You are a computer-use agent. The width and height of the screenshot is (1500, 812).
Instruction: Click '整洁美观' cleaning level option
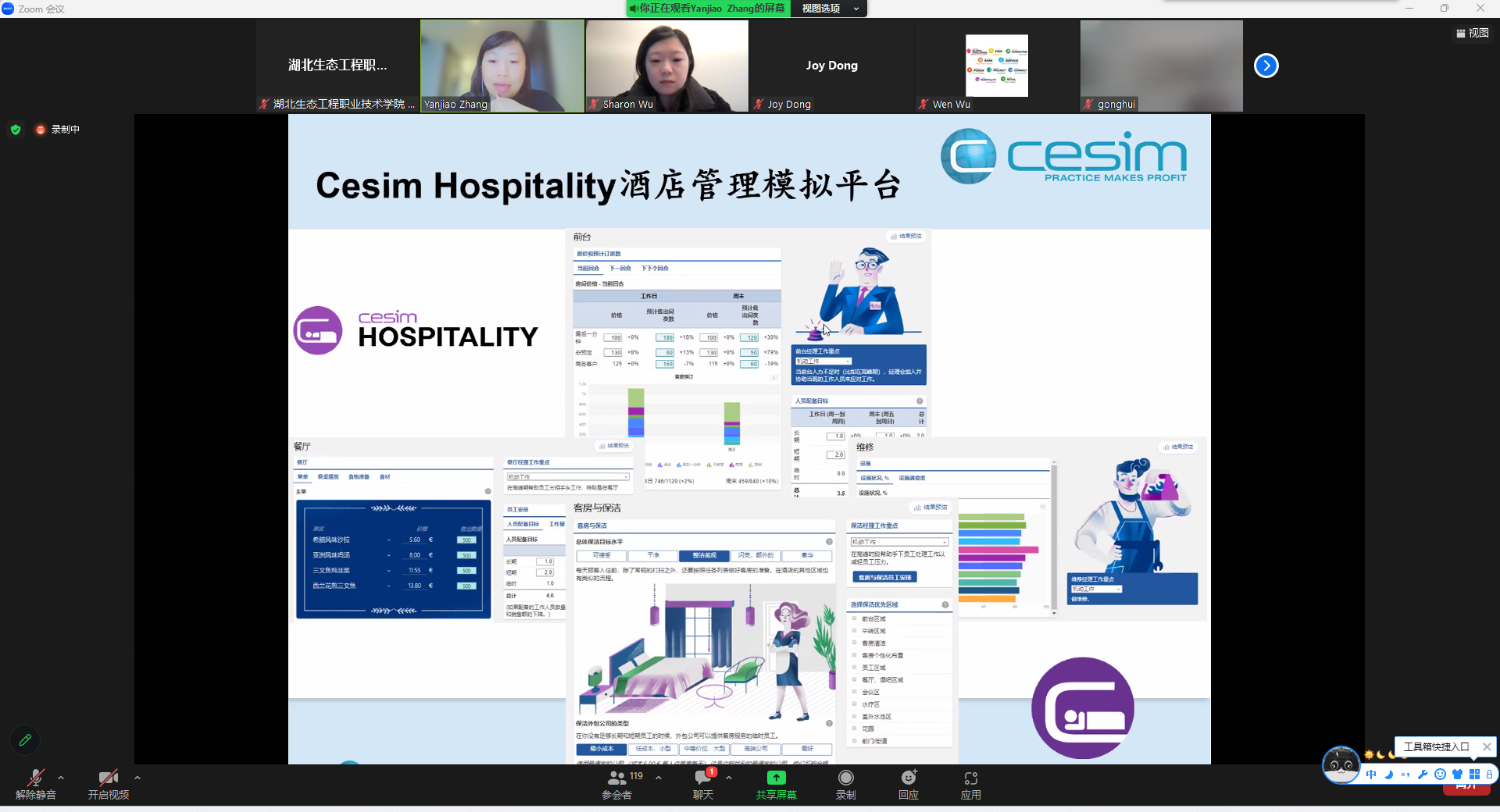point(705,555)
